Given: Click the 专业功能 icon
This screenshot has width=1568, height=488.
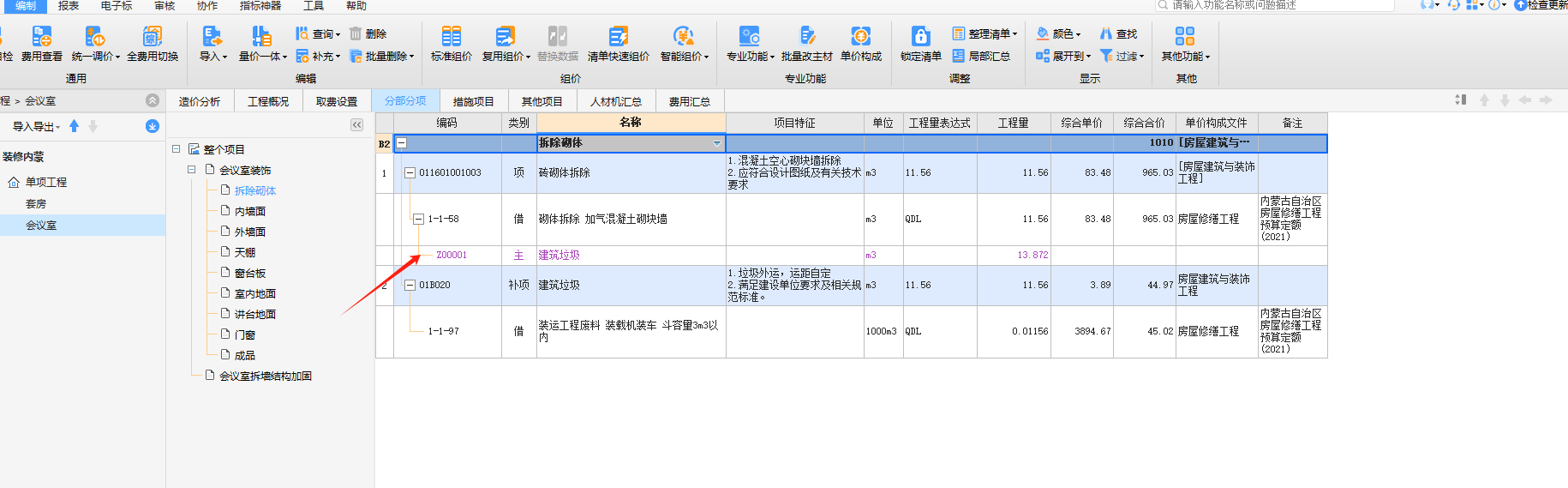Looking at the screenshot, I should coord(749,36).
